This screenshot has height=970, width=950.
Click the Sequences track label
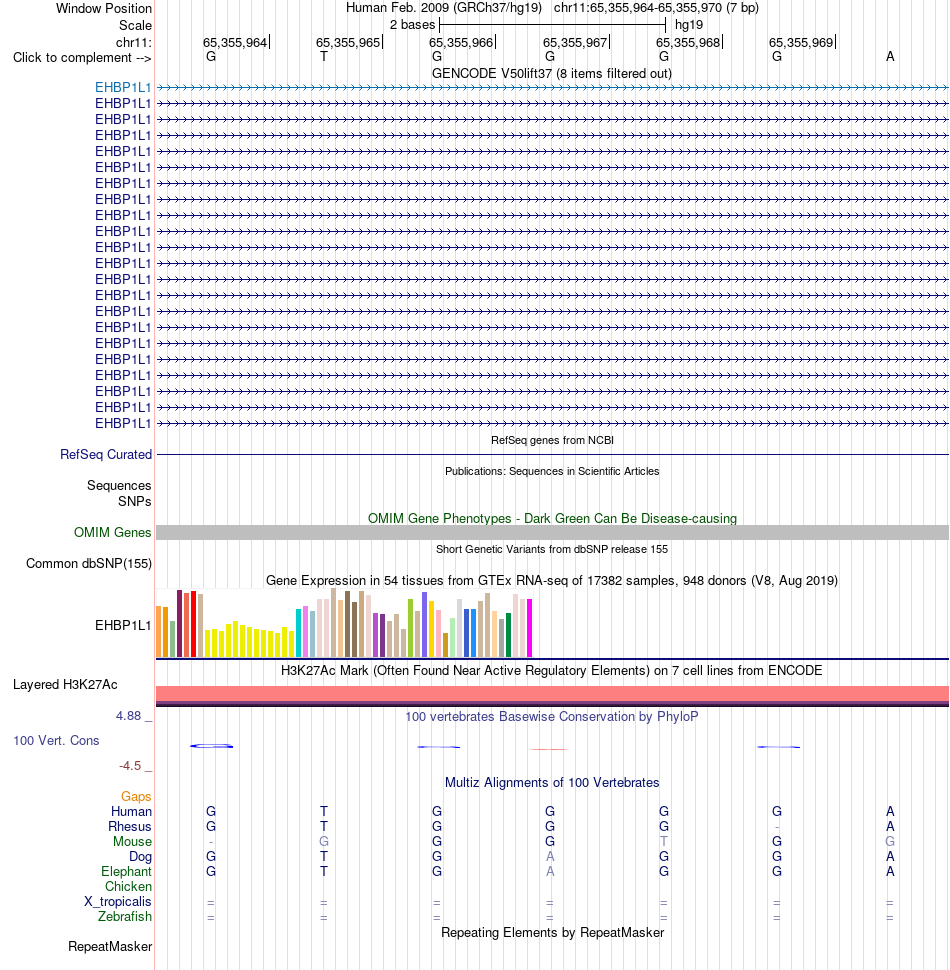point(119,486)
